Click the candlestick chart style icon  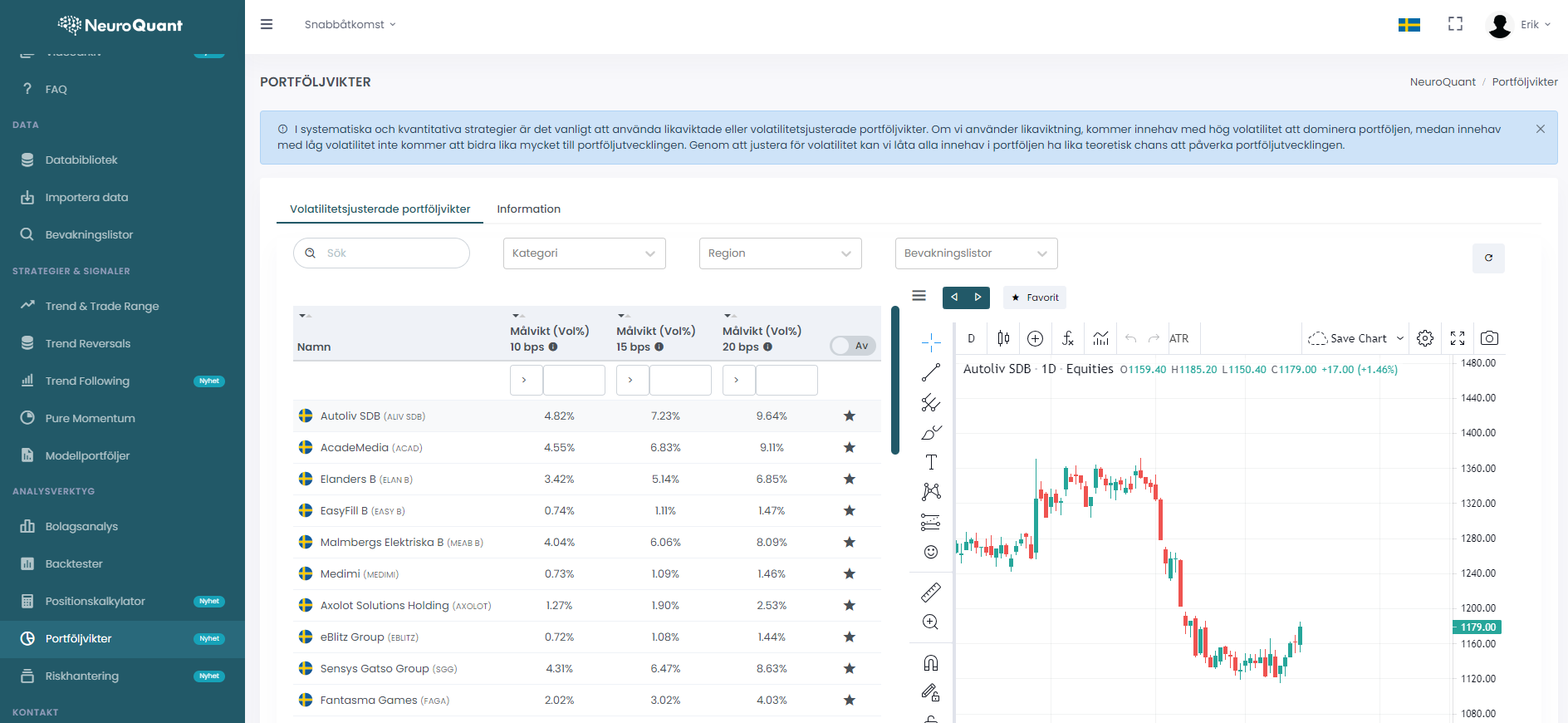coord(1003,338)
